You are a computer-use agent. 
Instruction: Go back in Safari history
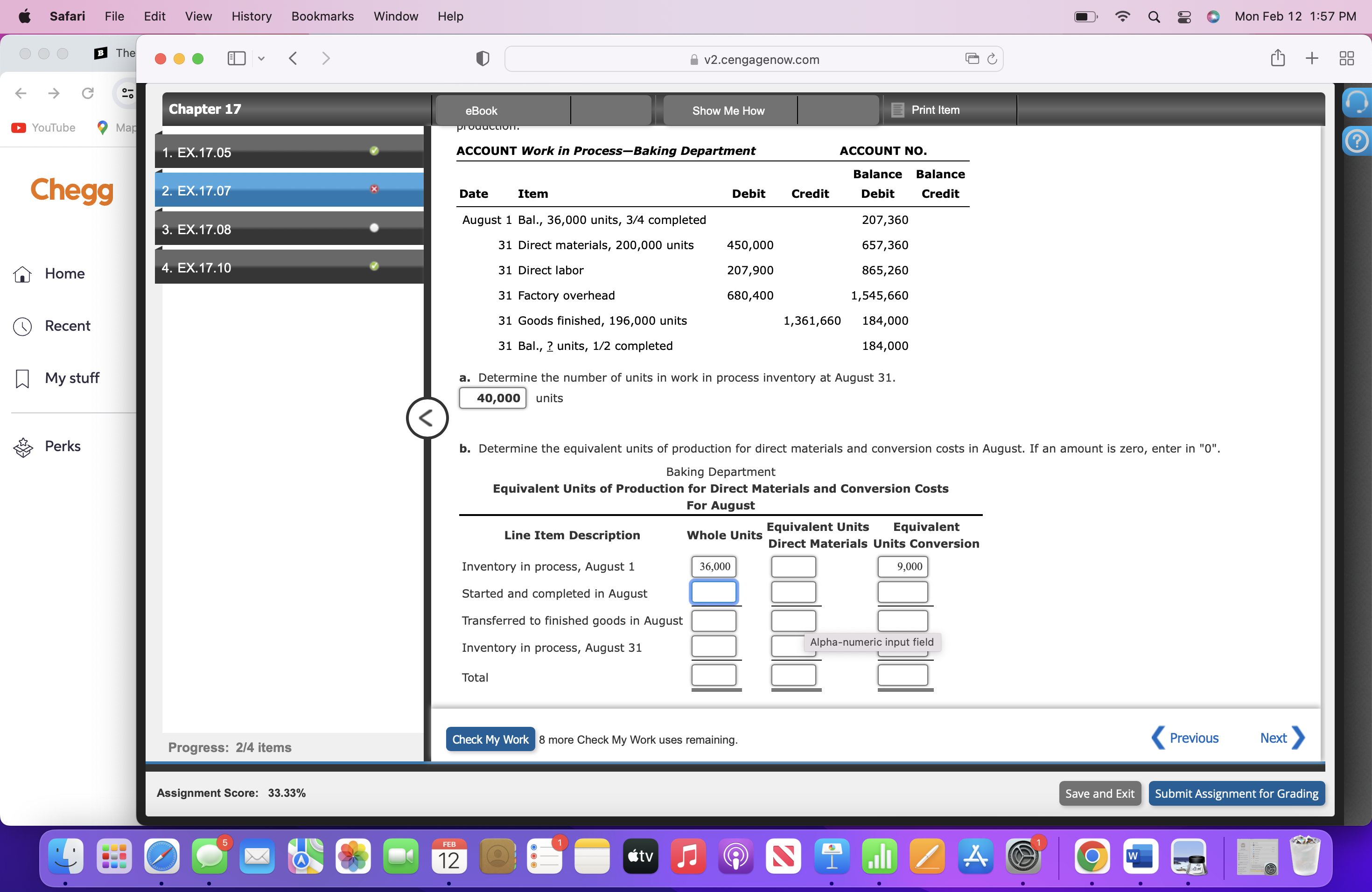293,58
